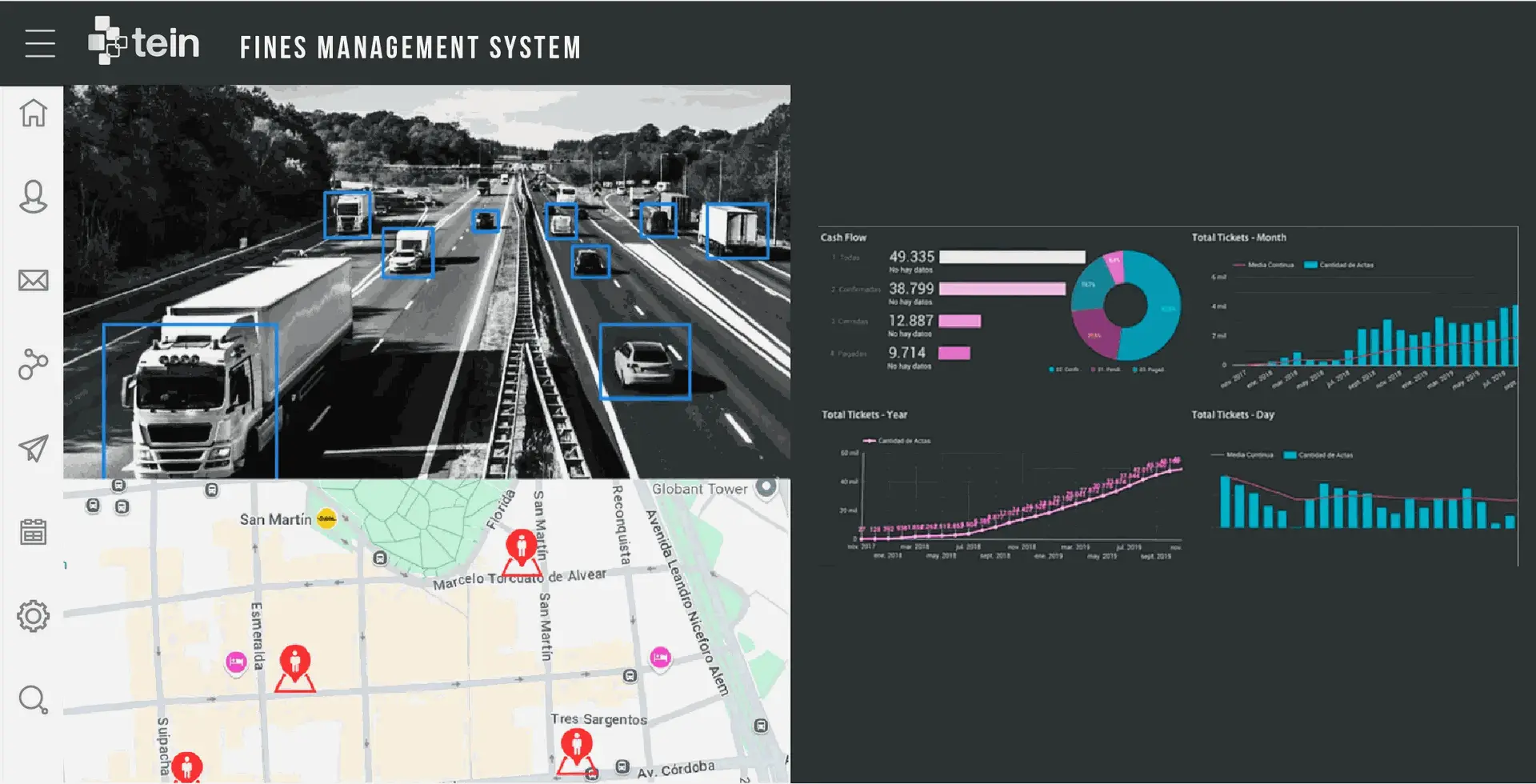Select the large truck detection box
The width and height of the screenshot is (1536, 784).
(x=190, y=400)
